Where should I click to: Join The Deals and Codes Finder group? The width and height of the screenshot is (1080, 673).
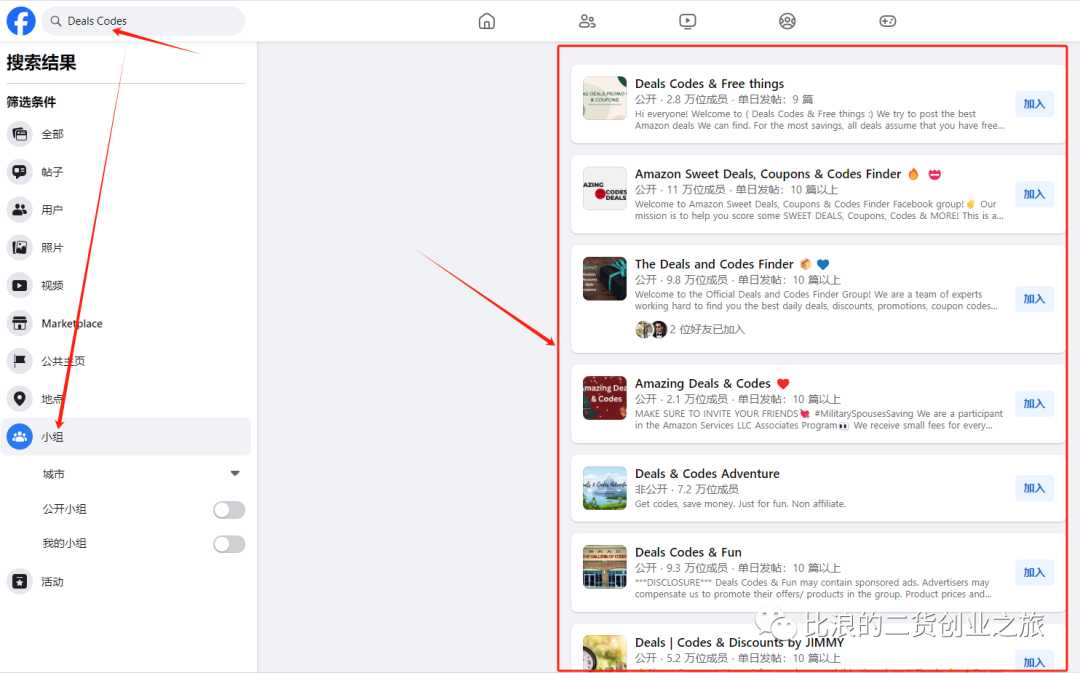(1034, 299)
